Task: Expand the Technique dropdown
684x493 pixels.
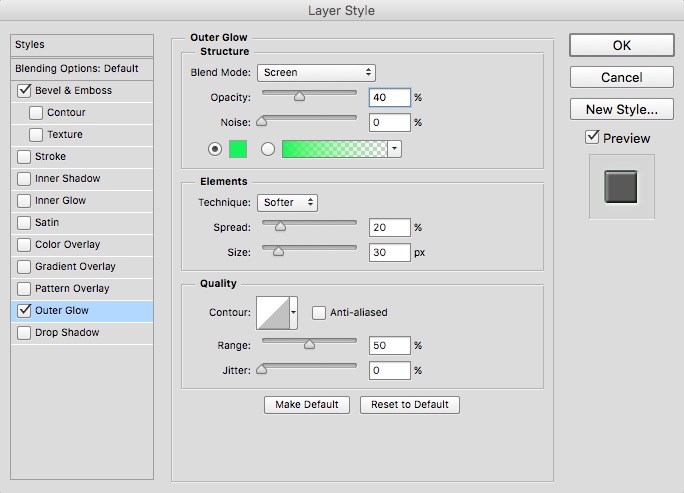Action: [x=287, y=203]
